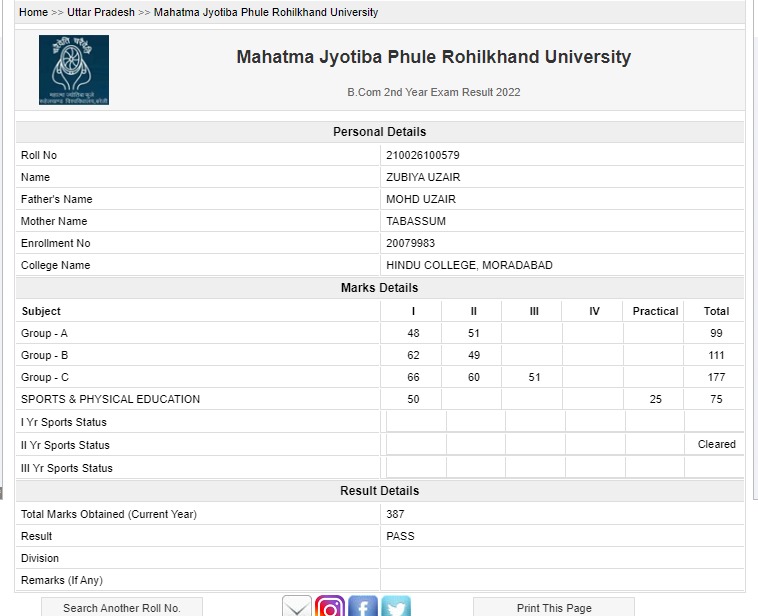Click the I Yr Sports Status label
758x616 pixels.
pos(63,422)
